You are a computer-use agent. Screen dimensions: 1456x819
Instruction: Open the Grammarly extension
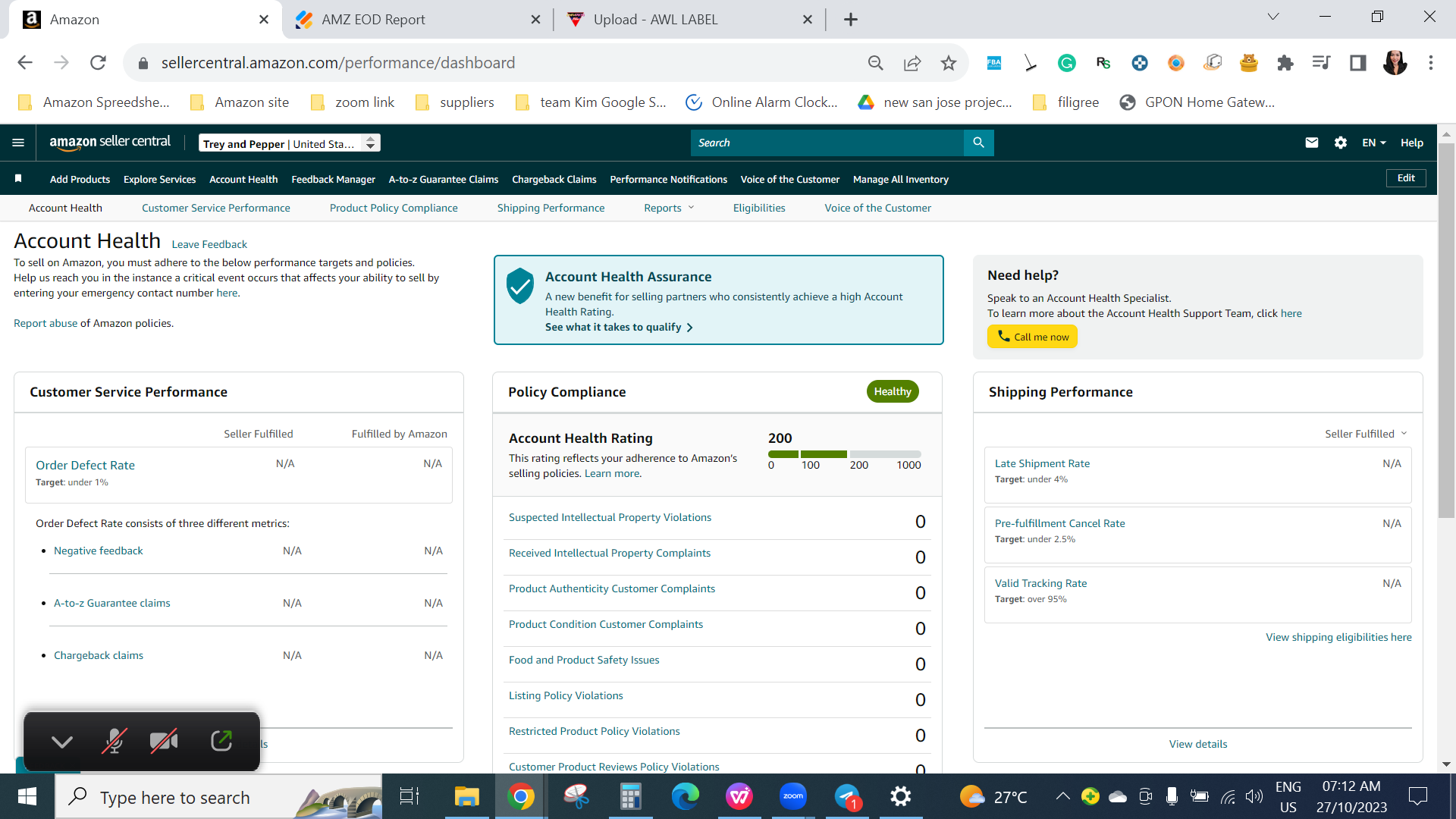point(1067,63)
